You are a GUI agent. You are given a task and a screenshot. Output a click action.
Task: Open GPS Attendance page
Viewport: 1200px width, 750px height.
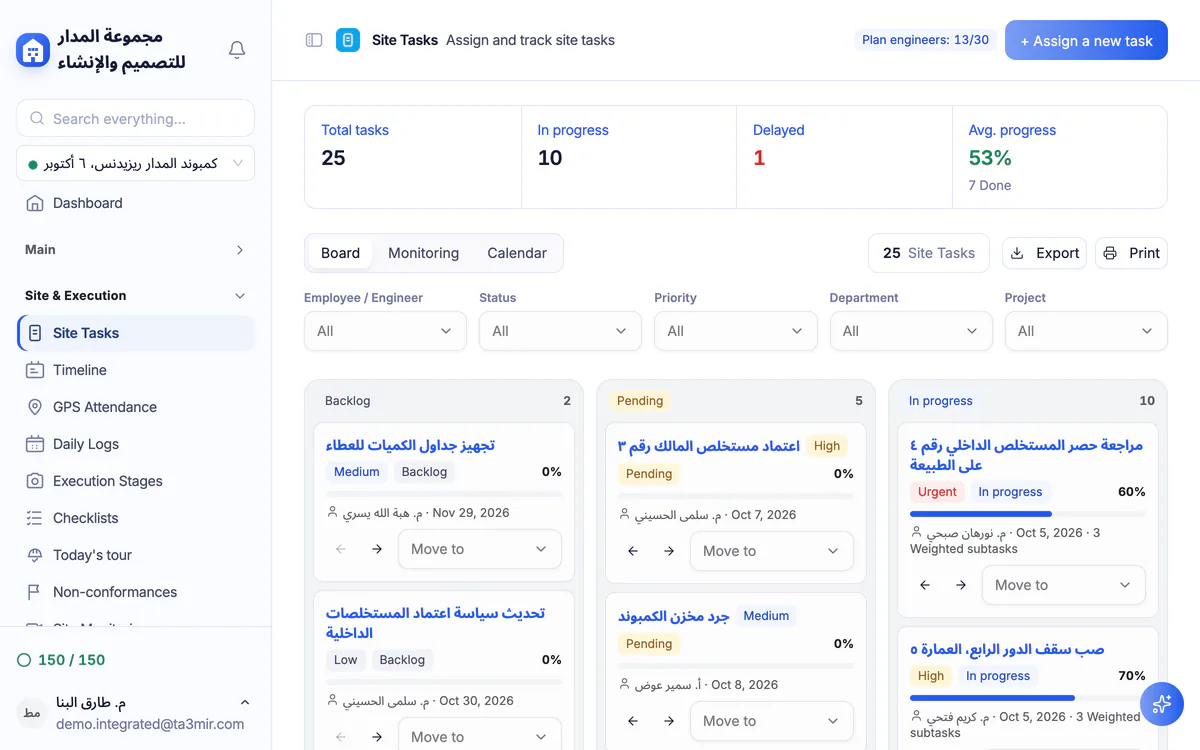pyautogui.click(x=135, y=407)
